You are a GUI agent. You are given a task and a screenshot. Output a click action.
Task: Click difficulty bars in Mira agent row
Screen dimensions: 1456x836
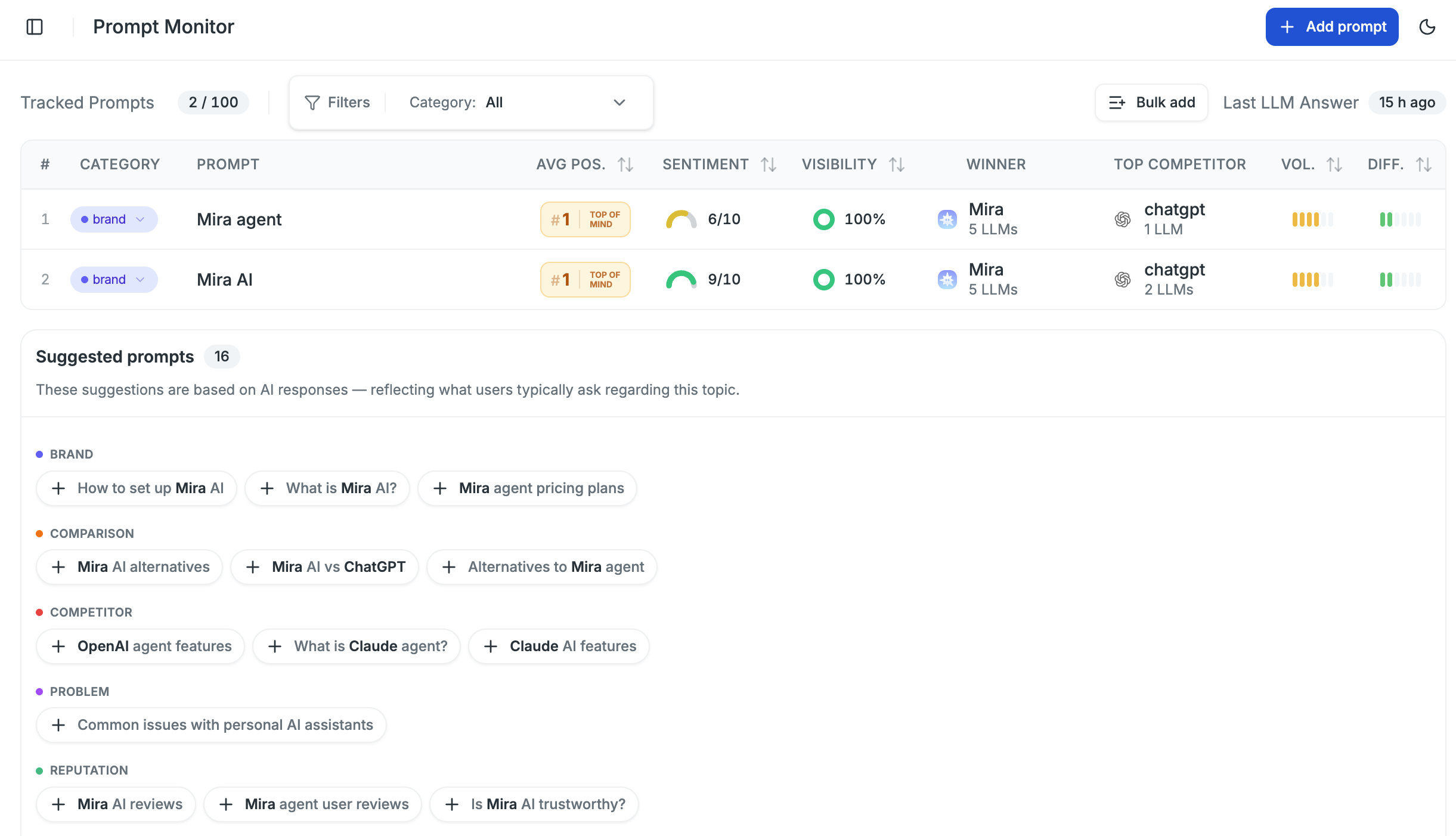[x=1401, y=219]
